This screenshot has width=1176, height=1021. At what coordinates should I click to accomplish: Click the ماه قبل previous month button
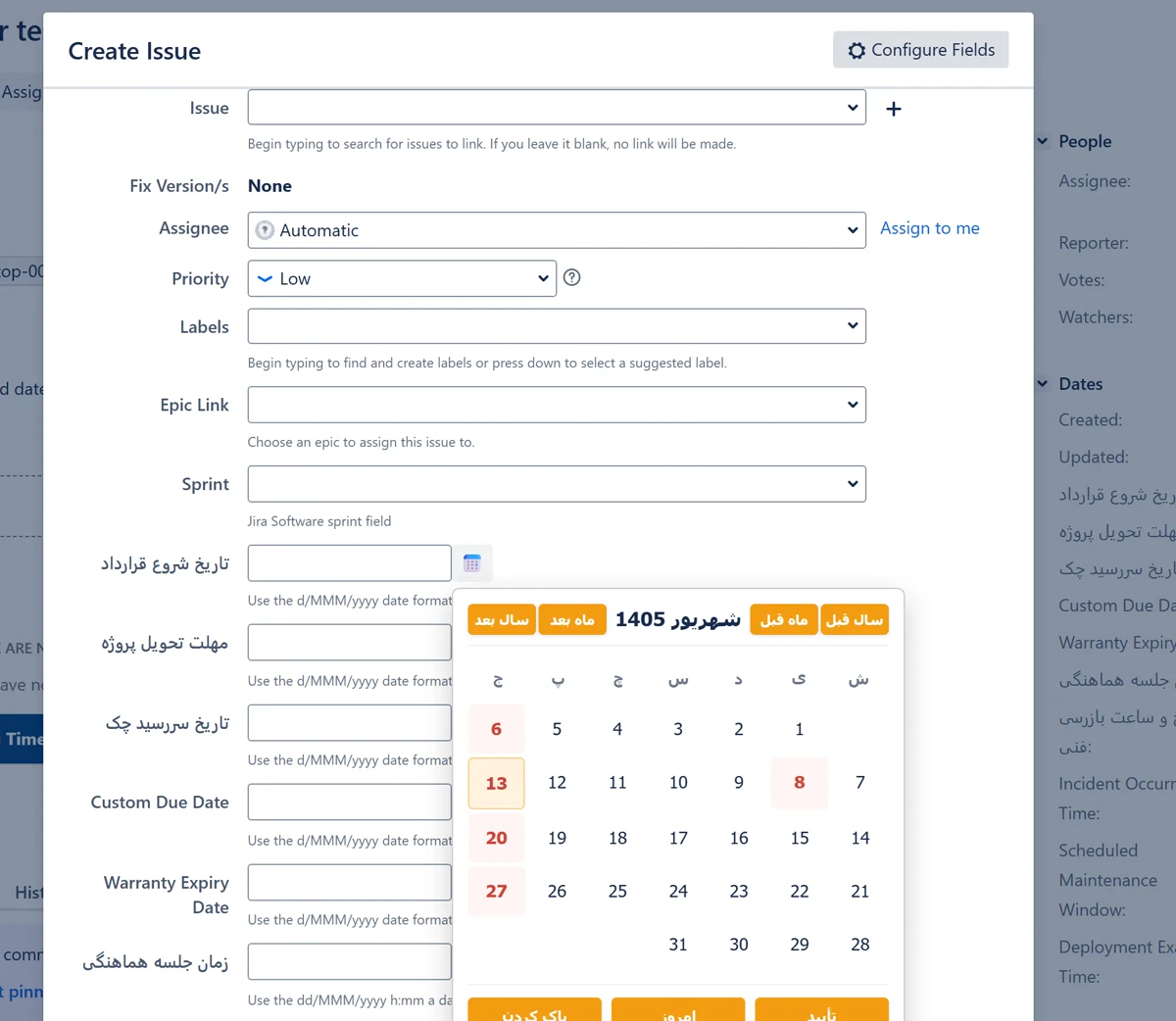(784, 619)
